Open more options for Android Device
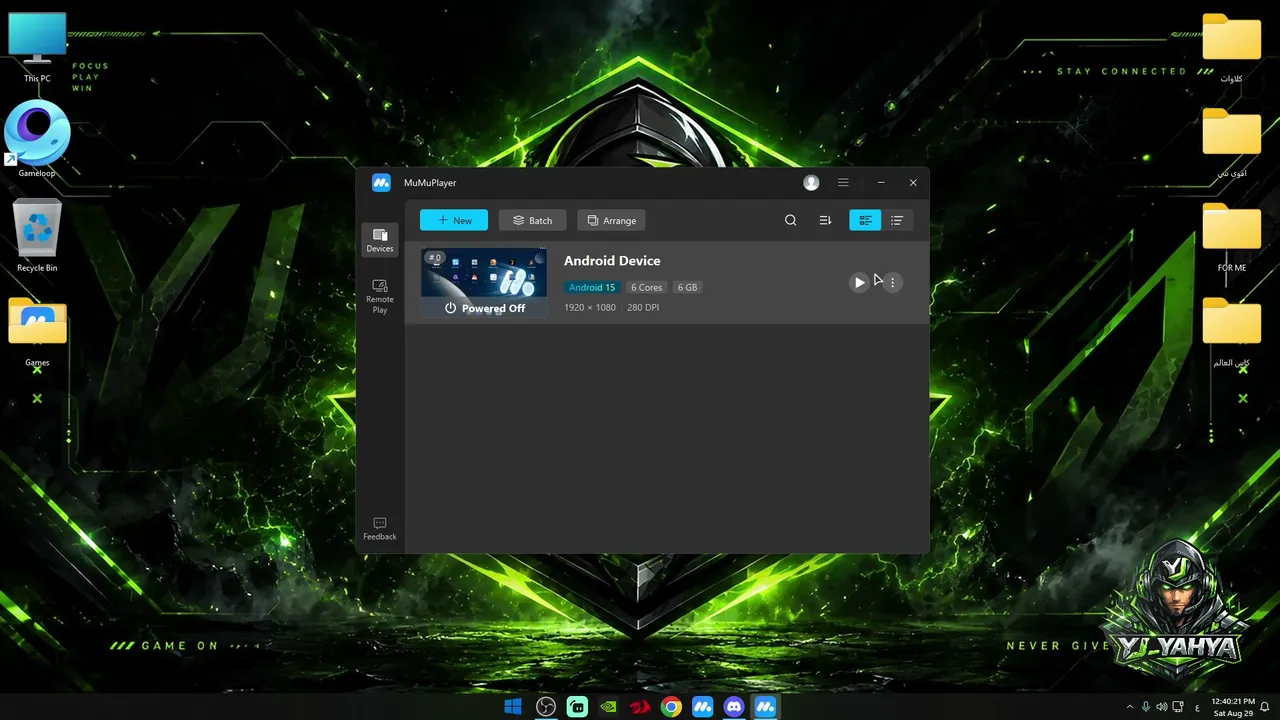1280x720 pixels. coord(893,283)
